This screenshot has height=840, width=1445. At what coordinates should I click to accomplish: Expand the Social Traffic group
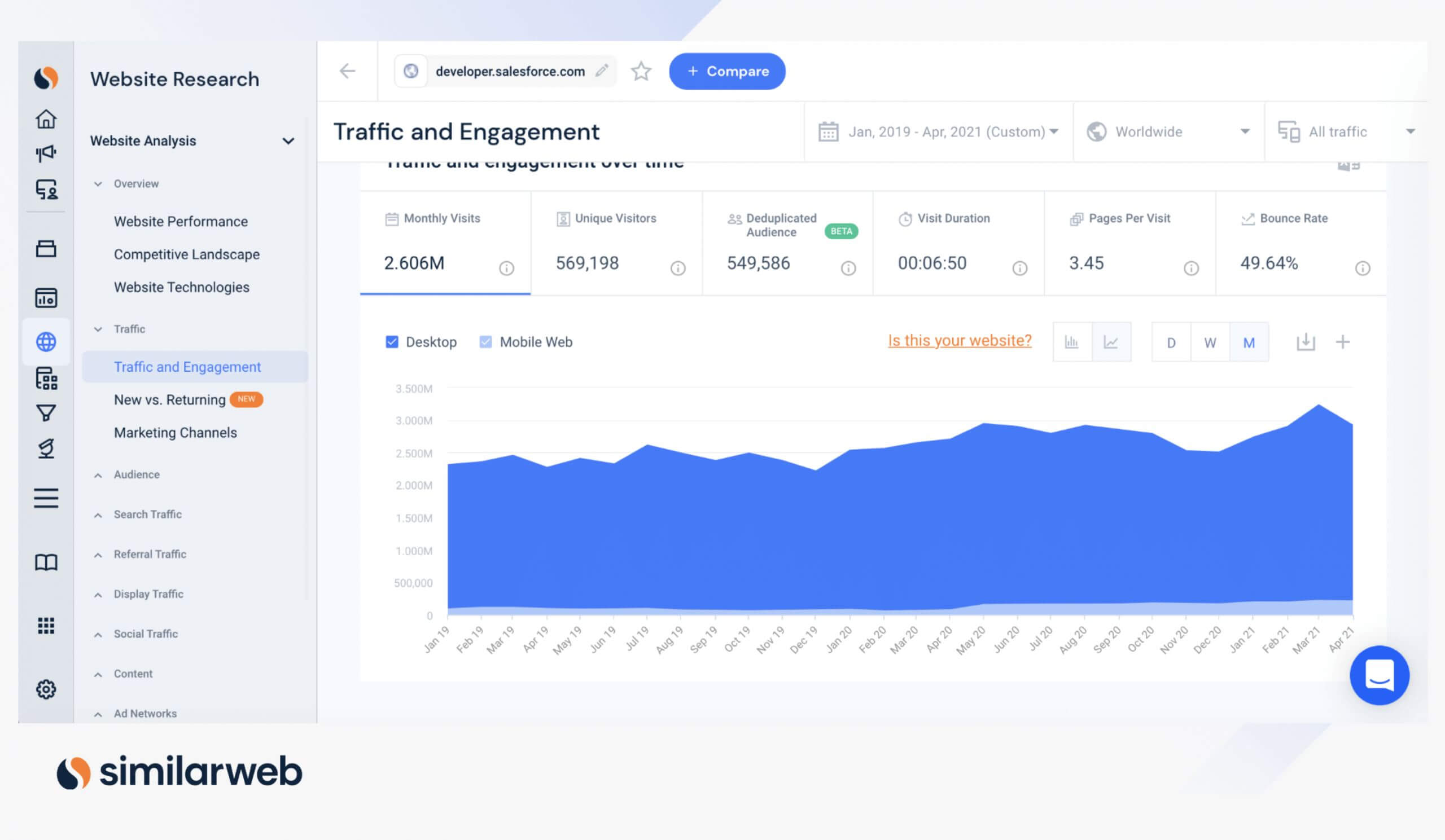click(98, 634)
